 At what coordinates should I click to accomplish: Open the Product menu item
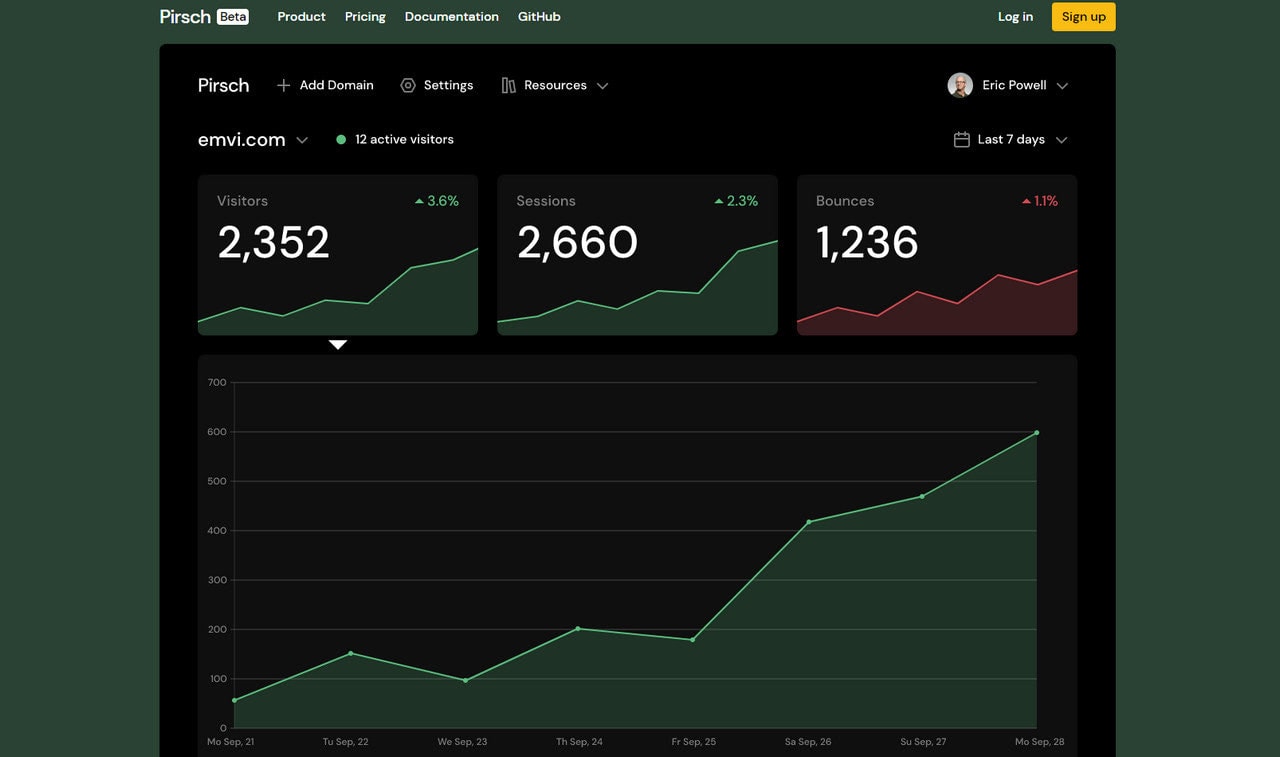(x=301, y=17)
